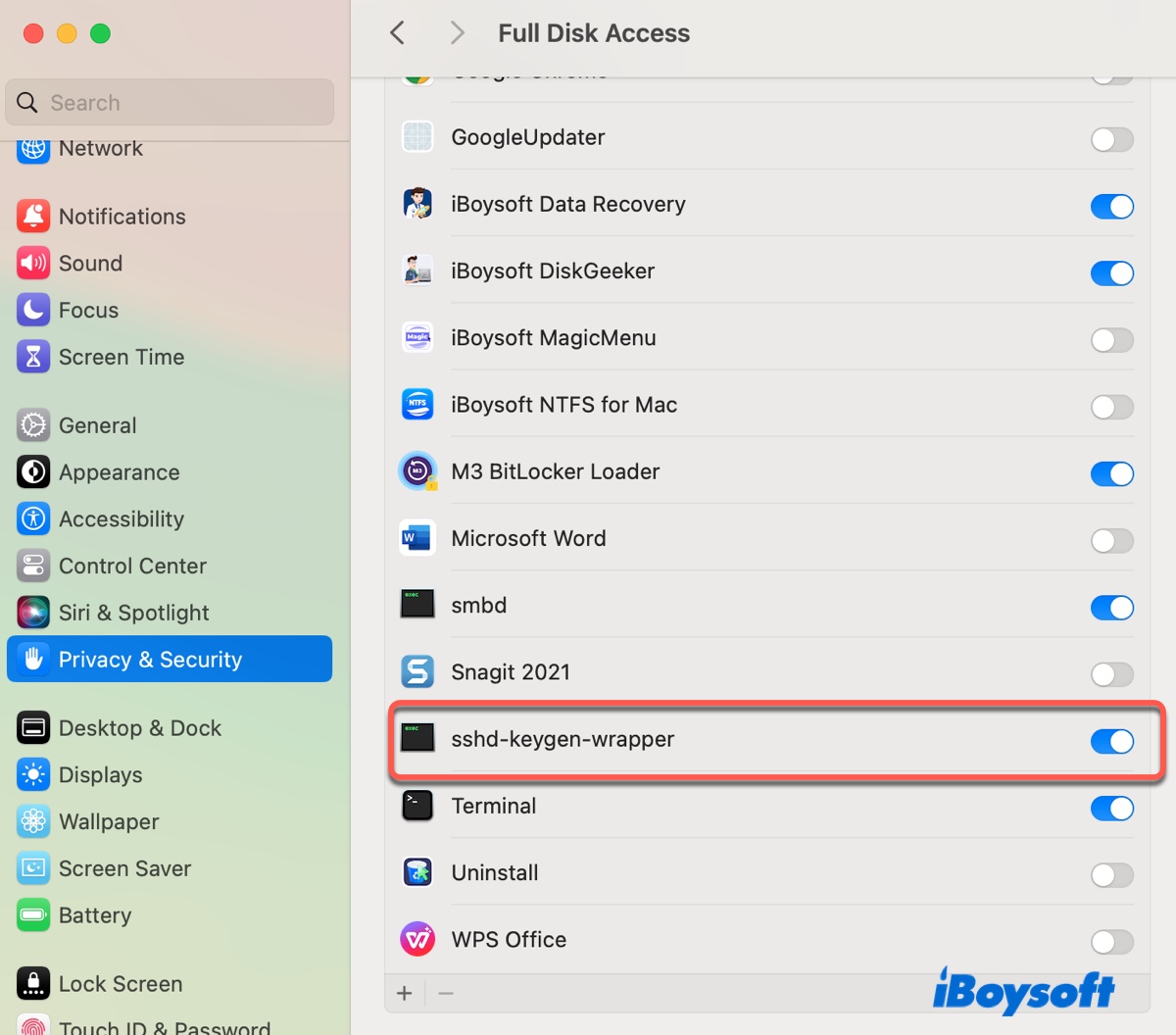Go forward using the right chevron
The width and height of the screenshot is (1176, 1035).
tap(457, 32)
